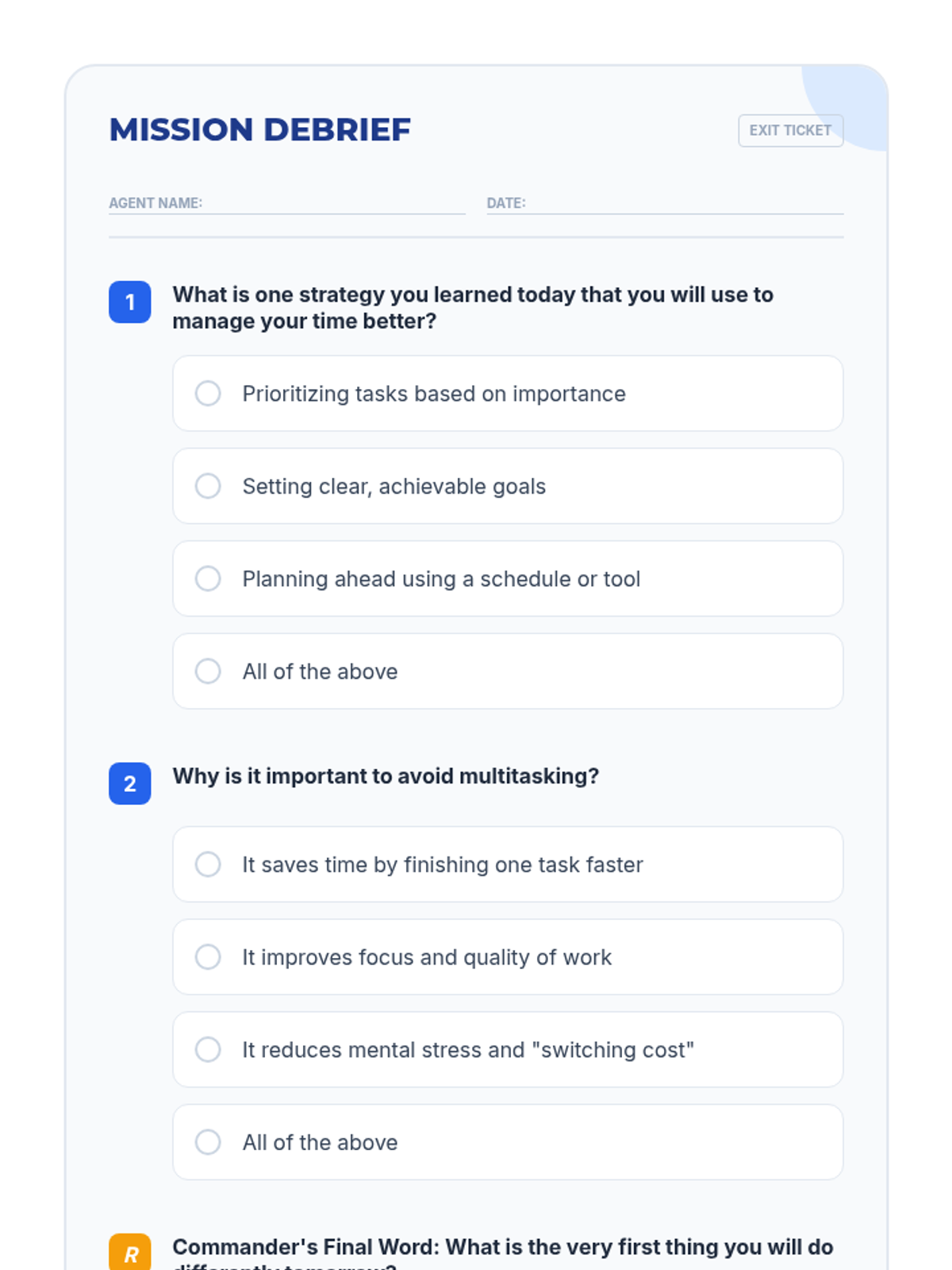Choose "It saves time by finishing one task faster"

coord(208,864)
